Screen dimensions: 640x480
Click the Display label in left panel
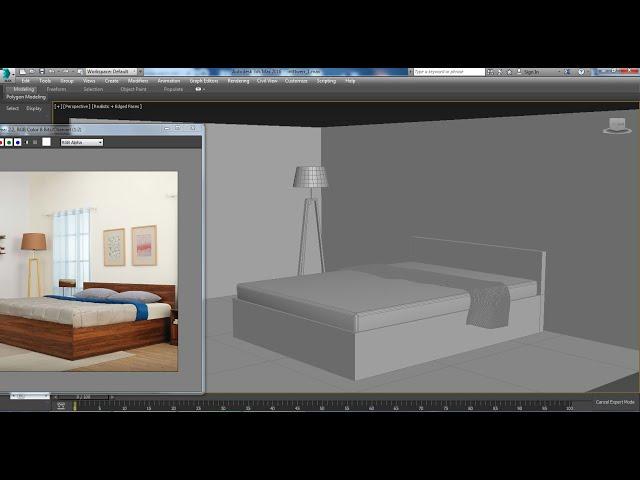tap(34, 108)
